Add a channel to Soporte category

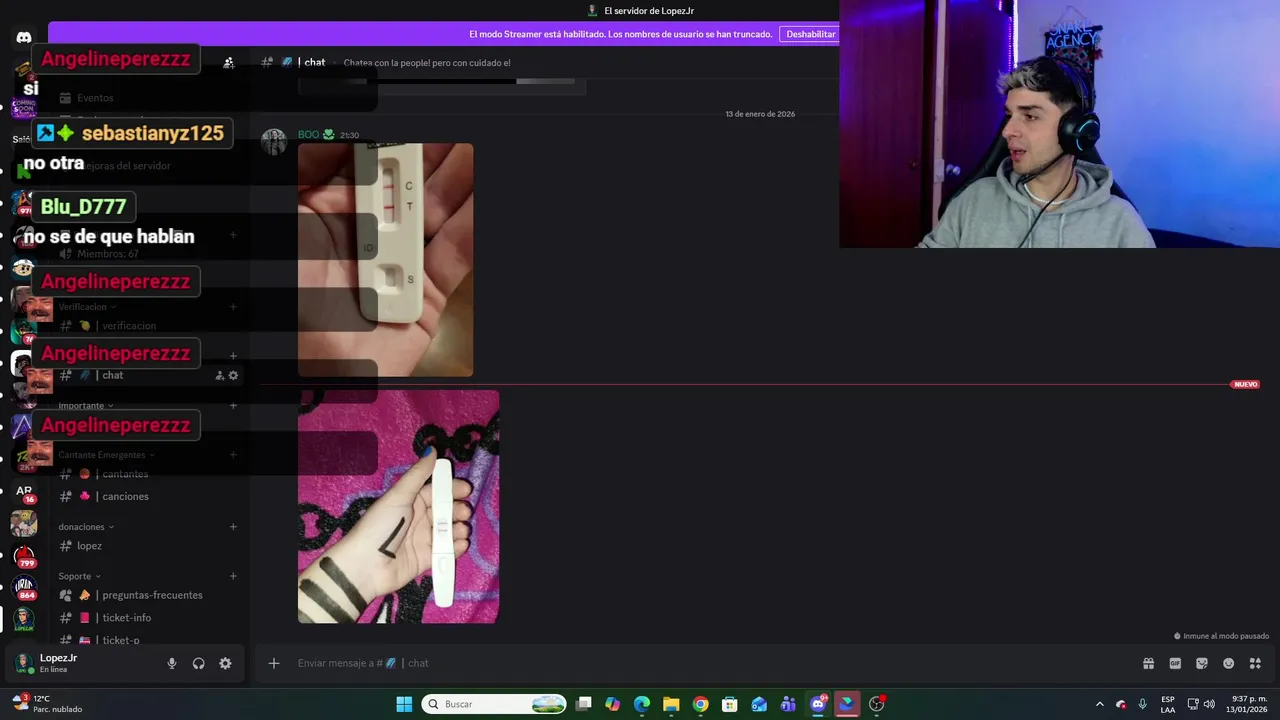(233, 576)
